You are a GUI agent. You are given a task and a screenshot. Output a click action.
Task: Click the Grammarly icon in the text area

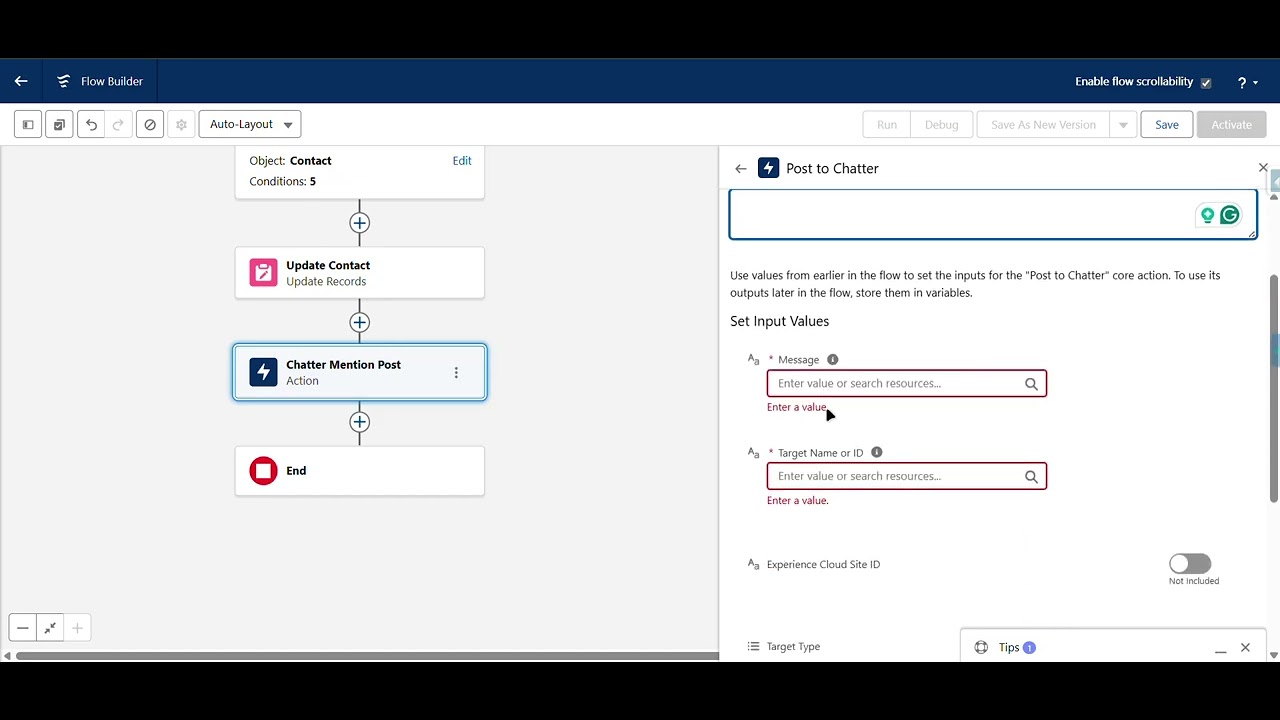pos(1230,215)
